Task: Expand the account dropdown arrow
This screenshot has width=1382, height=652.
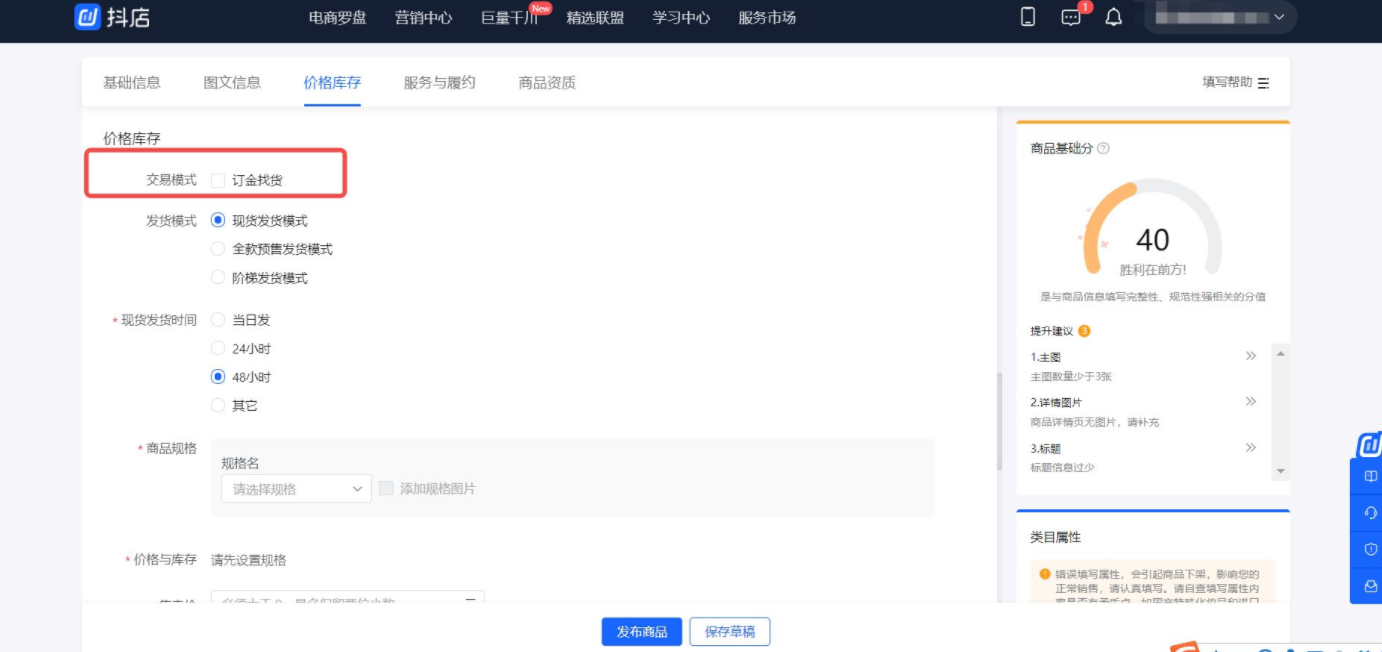Action: 1279,17
